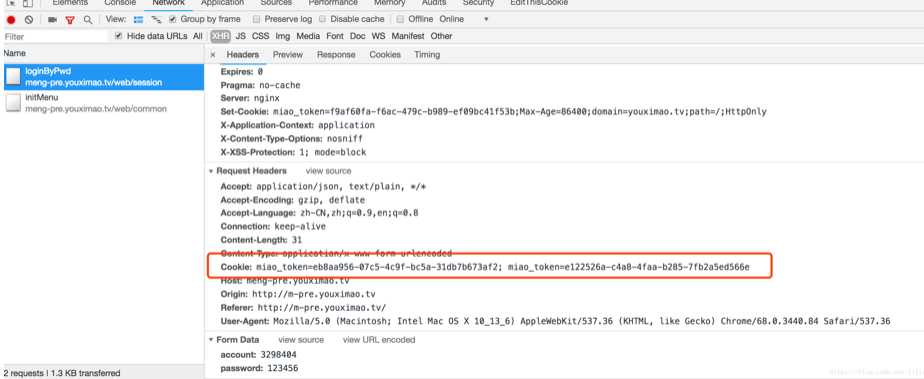Stop the red network recording button
This screenshot has width=924, height=379.
[11, 19]
